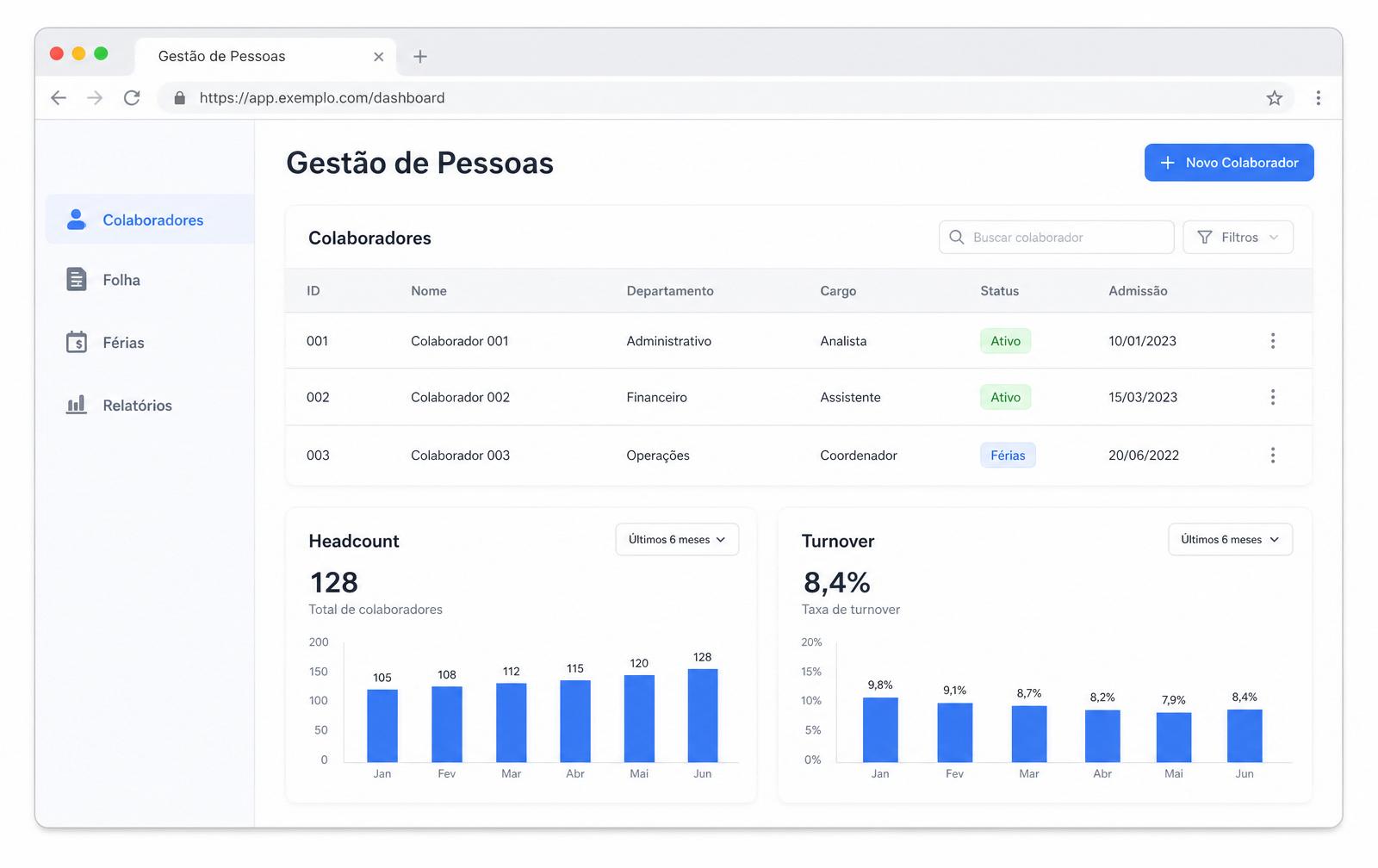This screenshot has height=868, width=1378.
Task: Click the Turnover Jun bar labeled 8,4%
Action: [x=1245, y=736]
